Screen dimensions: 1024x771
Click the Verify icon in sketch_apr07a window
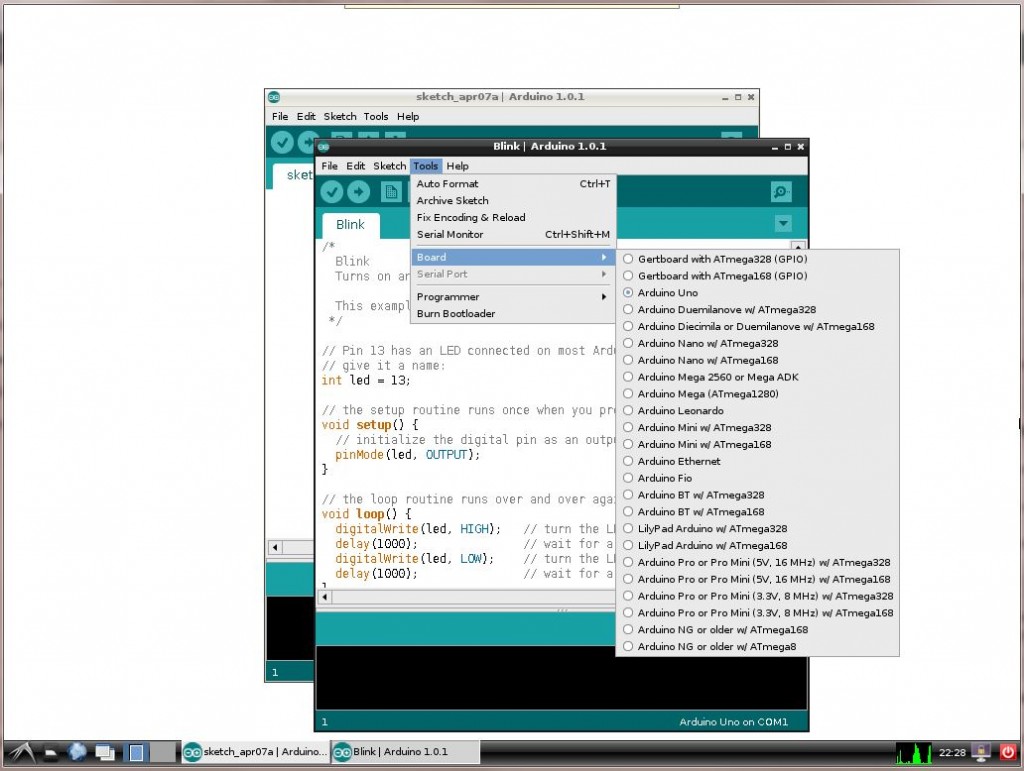[x=282, y=143]
